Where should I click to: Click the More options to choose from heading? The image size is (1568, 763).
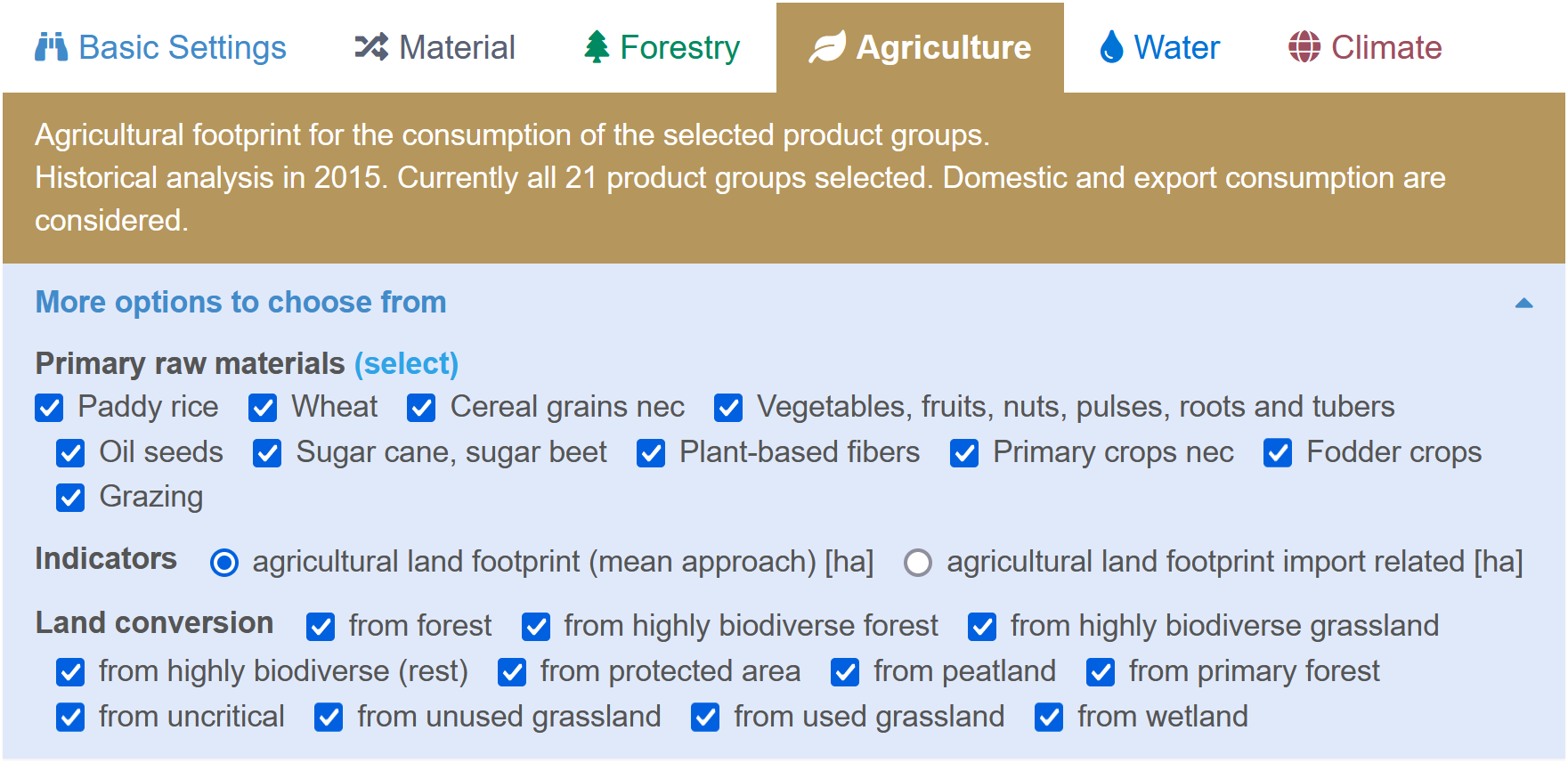click(x=240, y=303)
